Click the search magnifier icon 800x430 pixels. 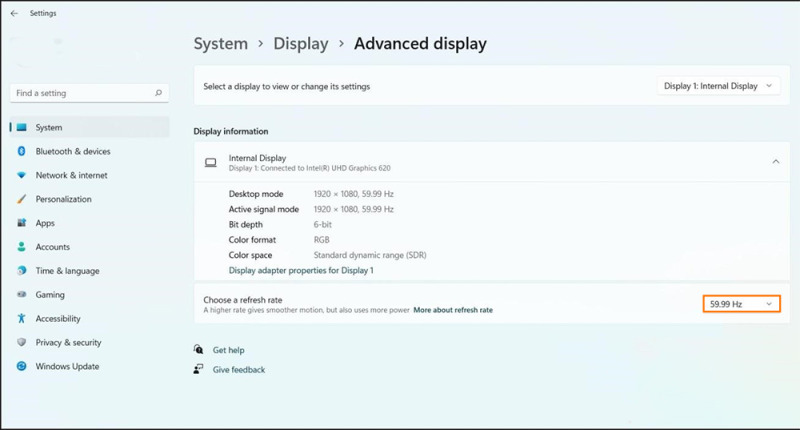[158, 93]
